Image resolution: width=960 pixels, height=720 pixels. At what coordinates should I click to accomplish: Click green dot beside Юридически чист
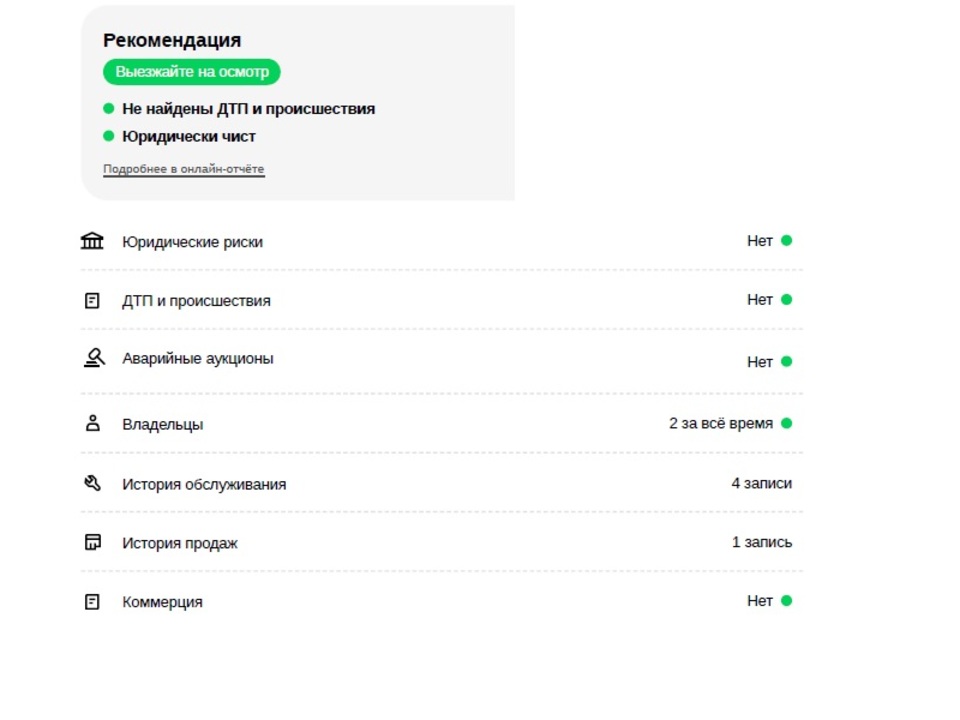coord(108,136)
